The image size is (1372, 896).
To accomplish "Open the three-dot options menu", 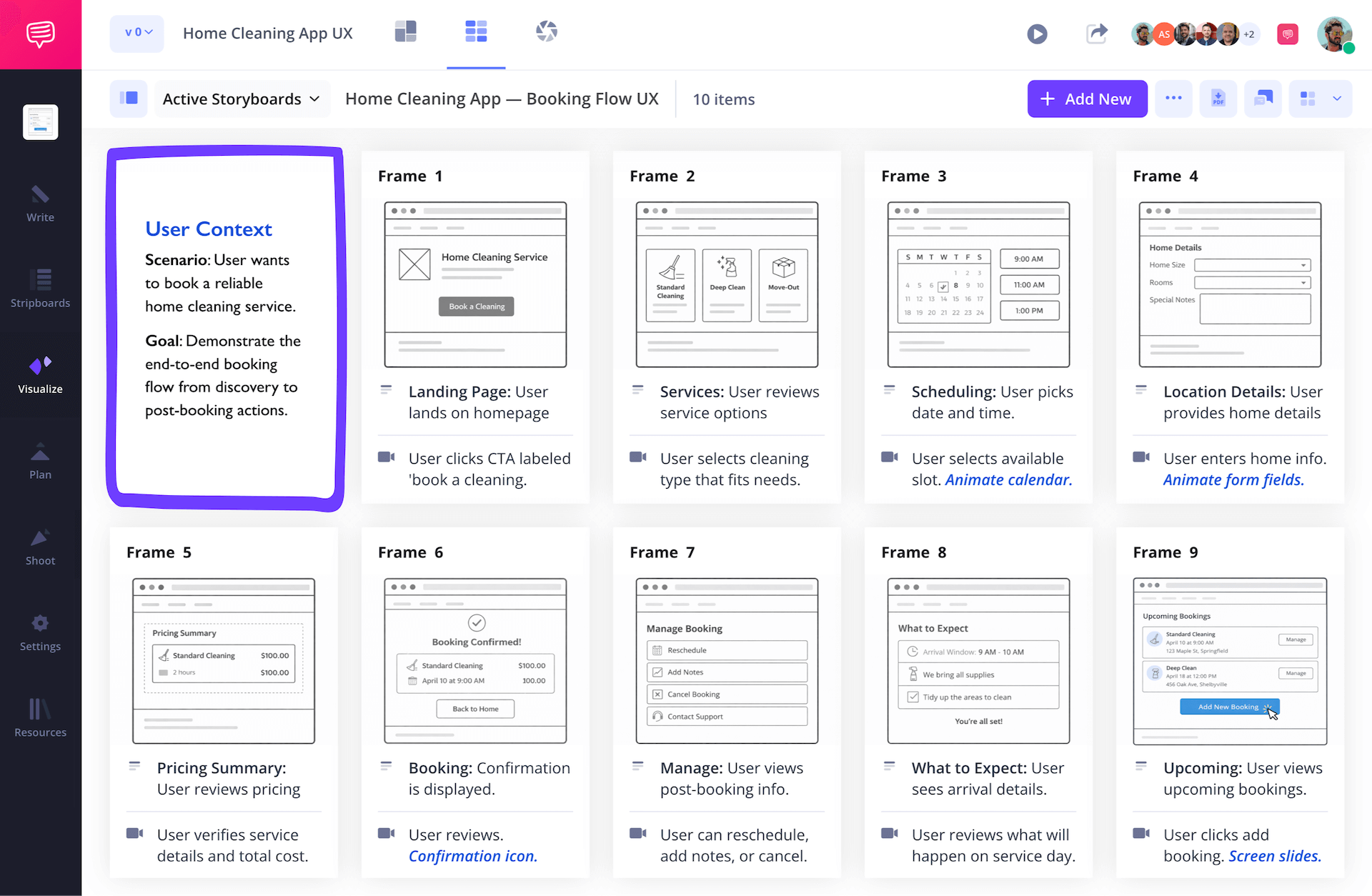I will pos(1173,99).
